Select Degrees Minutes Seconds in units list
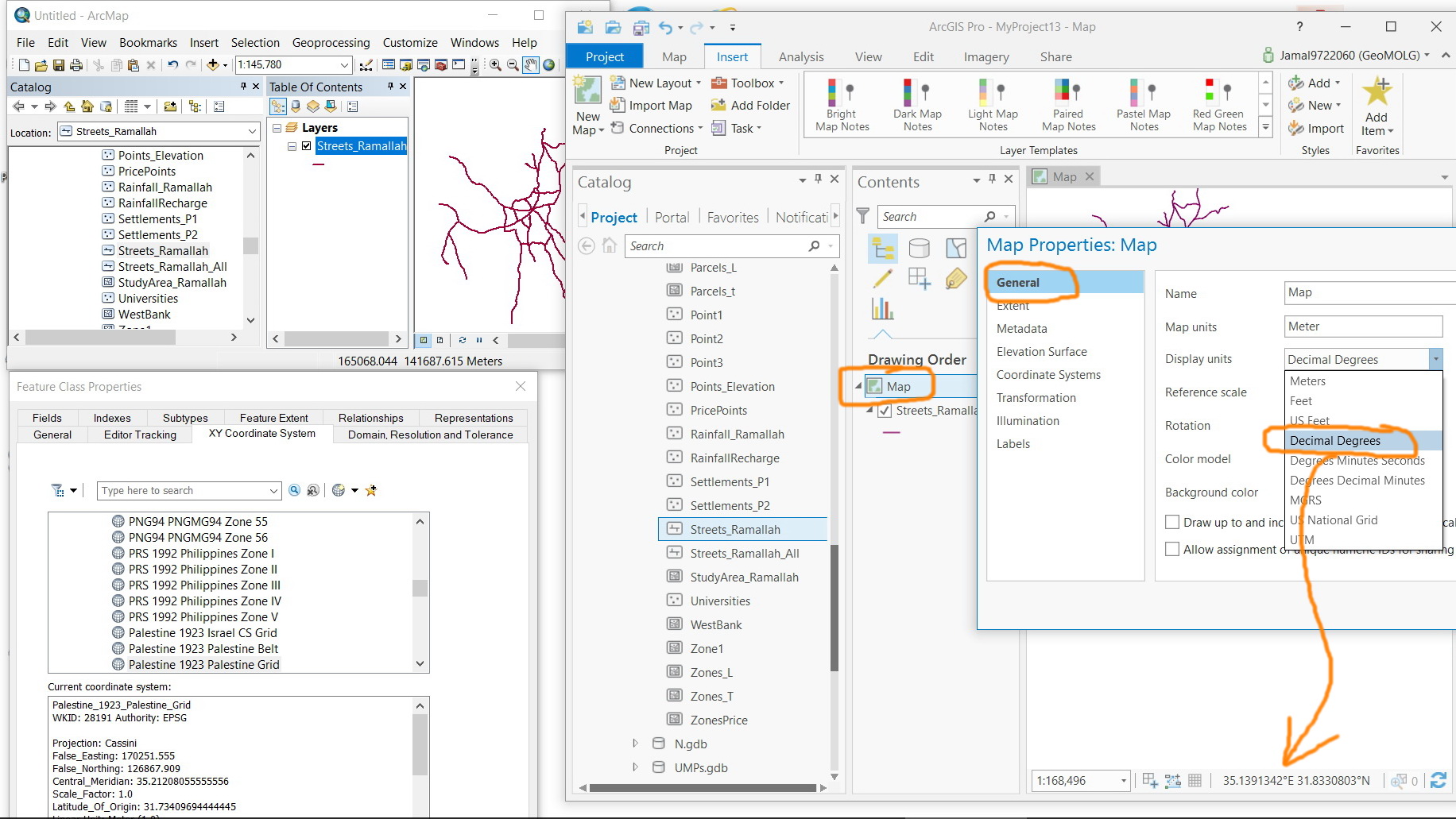 pos(1357,461)
